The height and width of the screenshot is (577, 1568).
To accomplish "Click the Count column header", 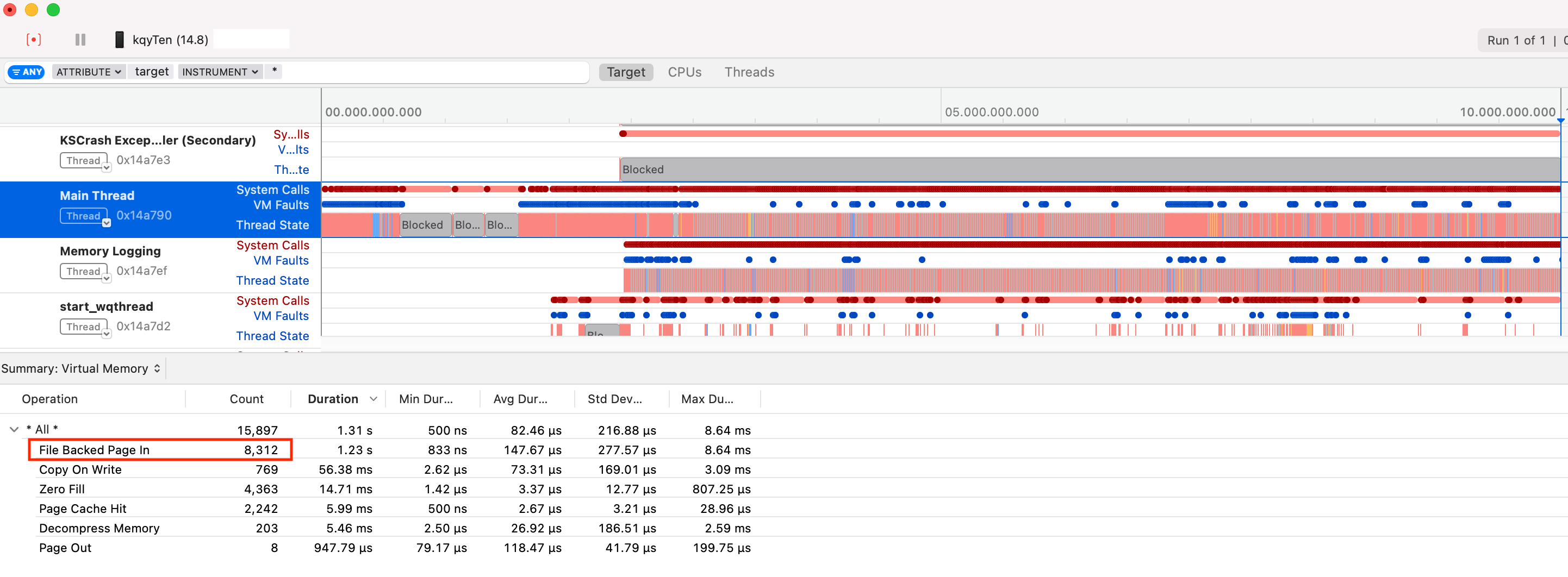I will [246, 399].
